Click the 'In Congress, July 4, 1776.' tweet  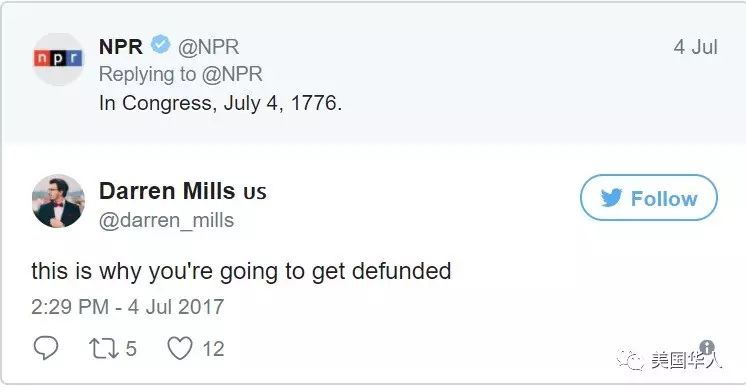(220, 103)
